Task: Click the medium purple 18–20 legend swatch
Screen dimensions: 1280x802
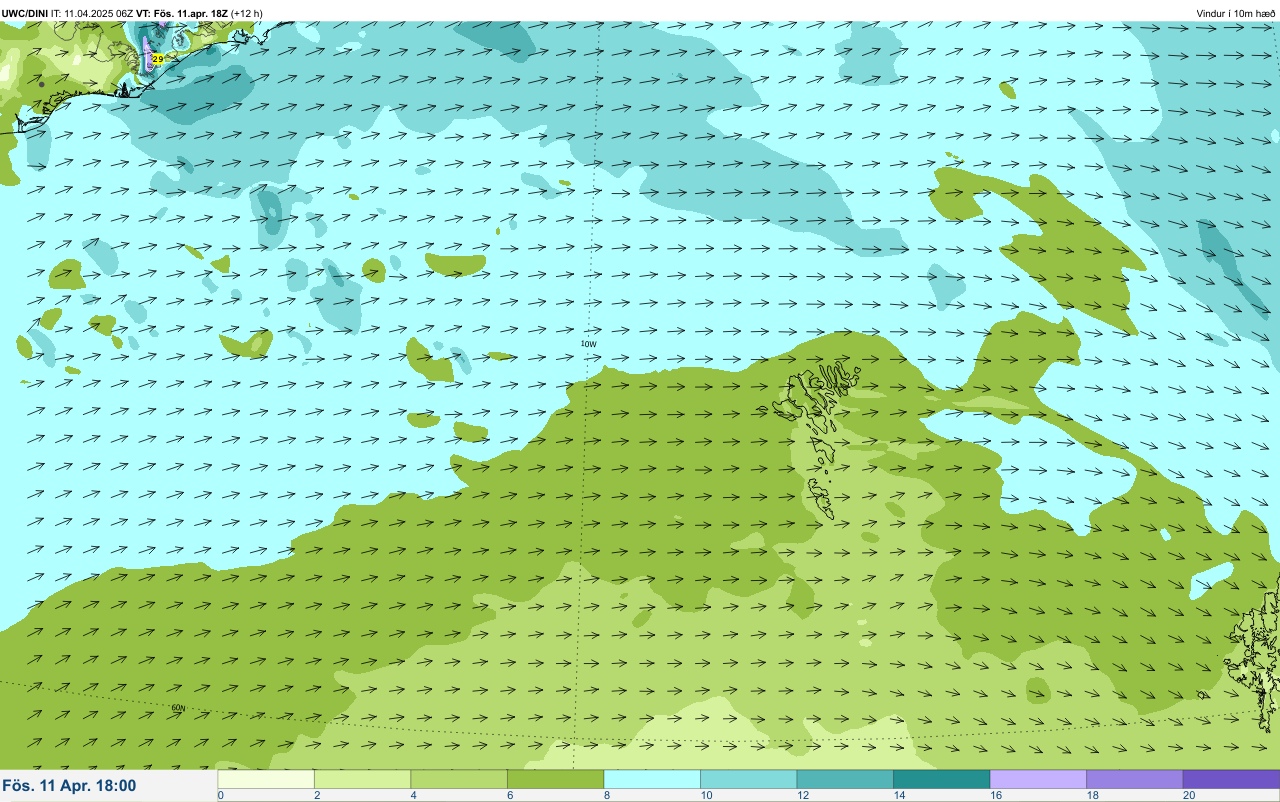Action: coord(1134,779)
